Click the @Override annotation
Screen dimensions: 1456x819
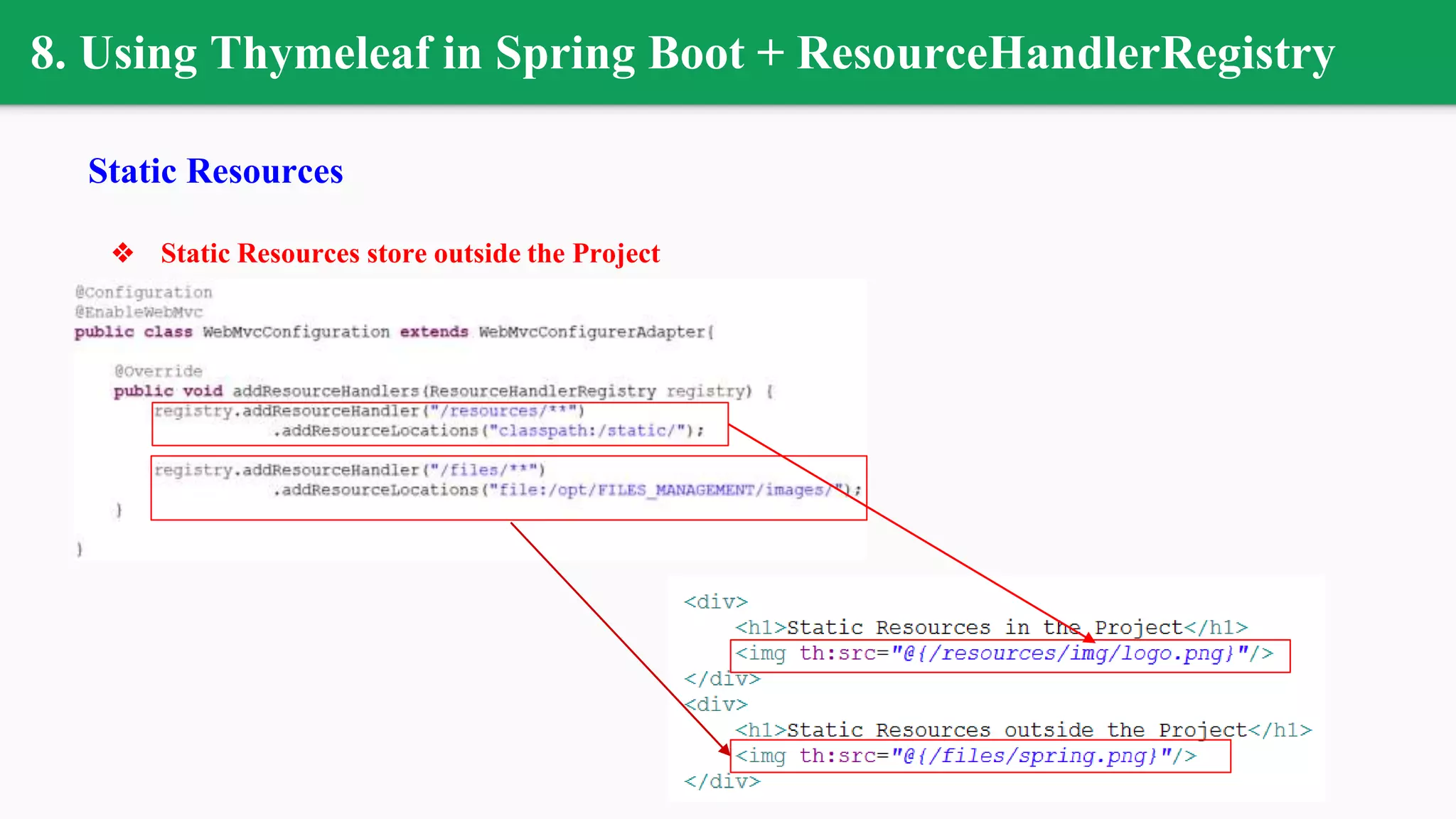pyautogui.click(x=159, y=371)
